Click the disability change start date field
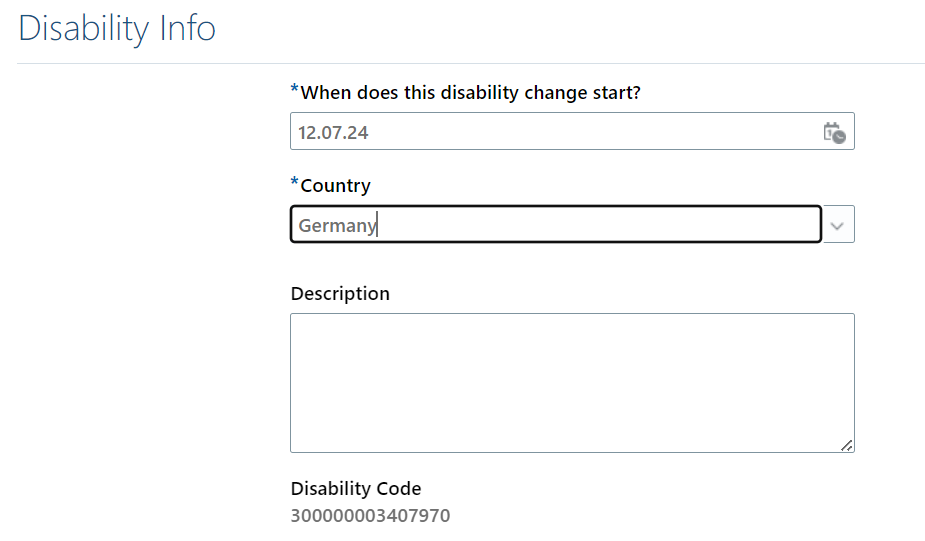 pyautogui.click(x=572, y=131)
